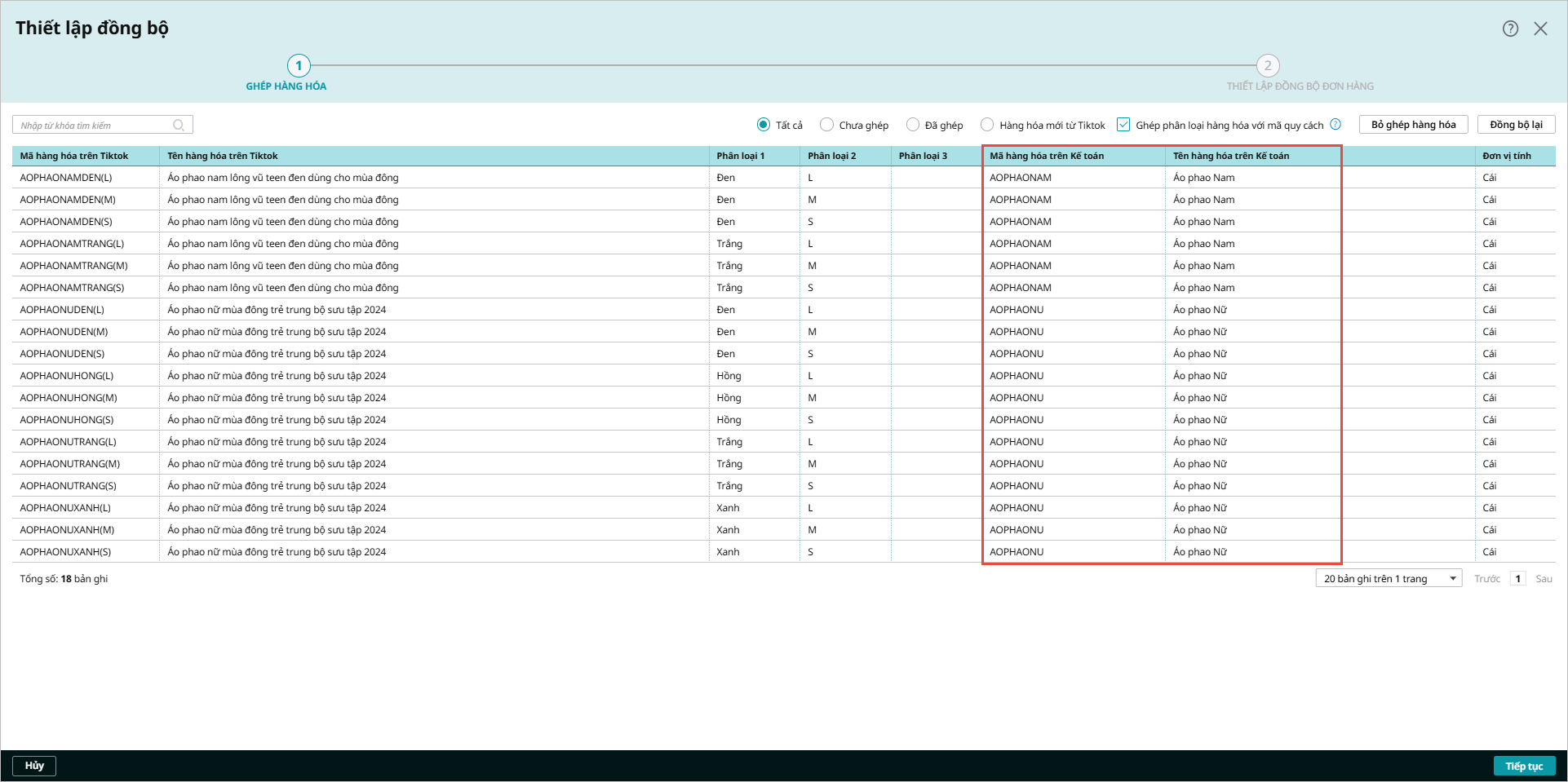
Task: Go to step 2 Thiết lập đồng bộ đơn hàng
Action: [x=1268, y=65]
